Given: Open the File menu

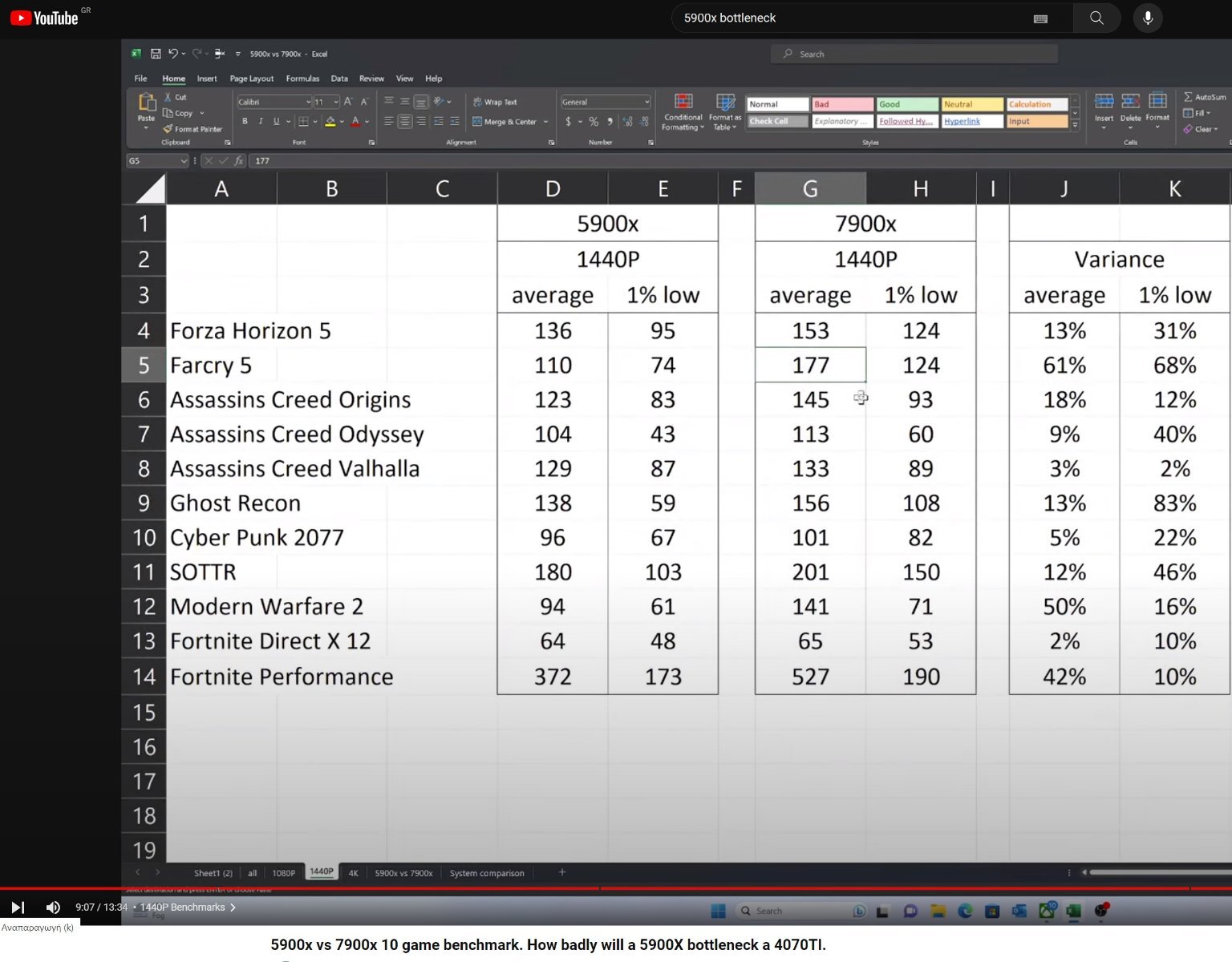Looking at the screenshot, I should pyautogui.click(x=140, y=79).
